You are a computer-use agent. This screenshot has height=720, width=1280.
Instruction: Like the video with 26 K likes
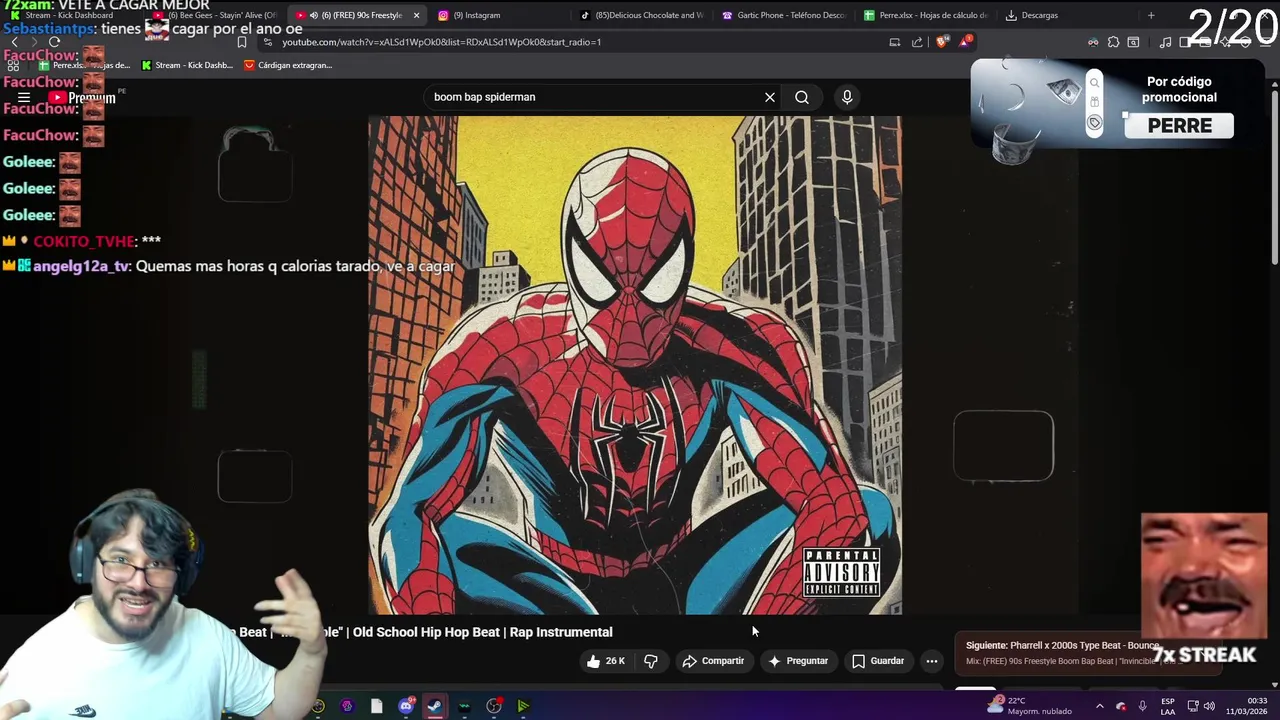click(x=606, y=661)
